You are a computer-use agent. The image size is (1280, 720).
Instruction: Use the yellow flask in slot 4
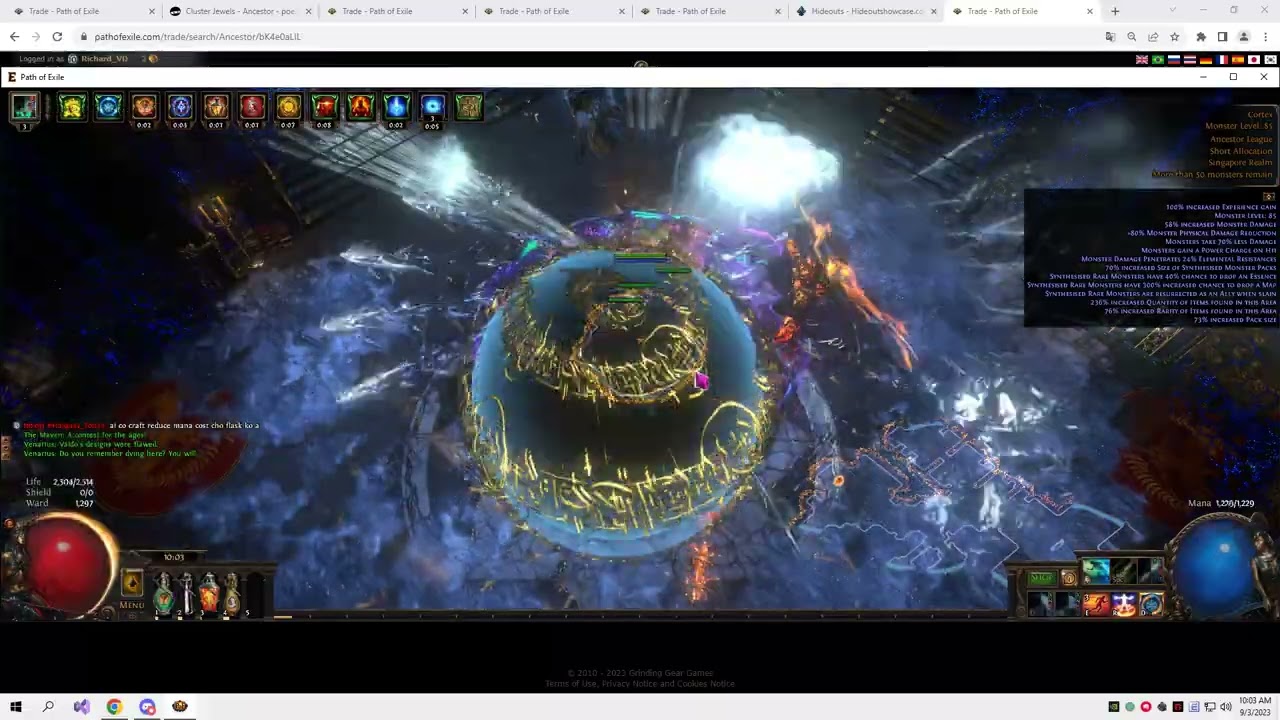[x=232, y=592]
